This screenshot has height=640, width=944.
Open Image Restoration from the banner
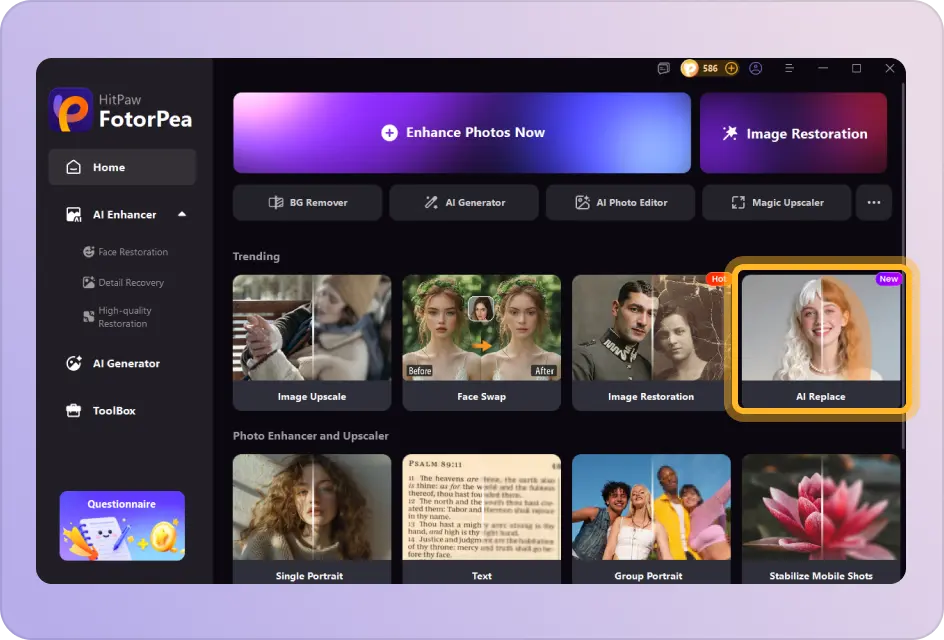click(793, 132)
